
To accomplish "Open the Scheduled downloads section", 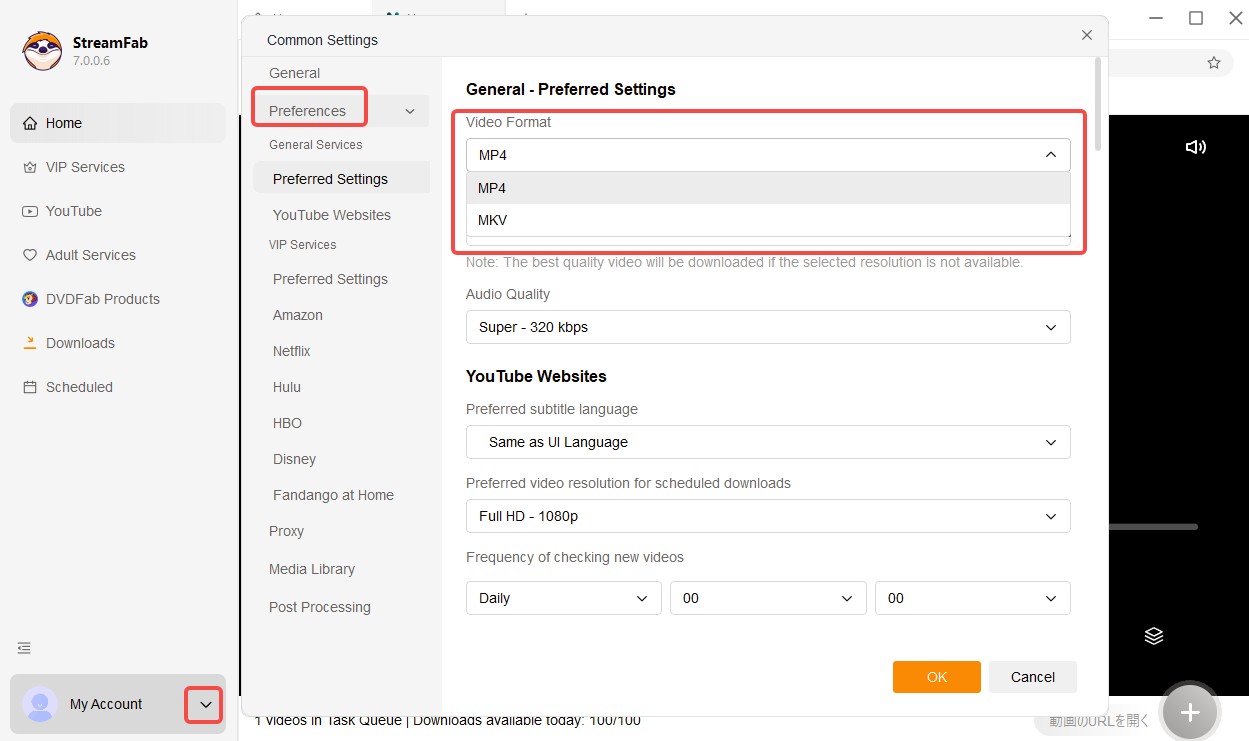I will (x=78, y=387).
